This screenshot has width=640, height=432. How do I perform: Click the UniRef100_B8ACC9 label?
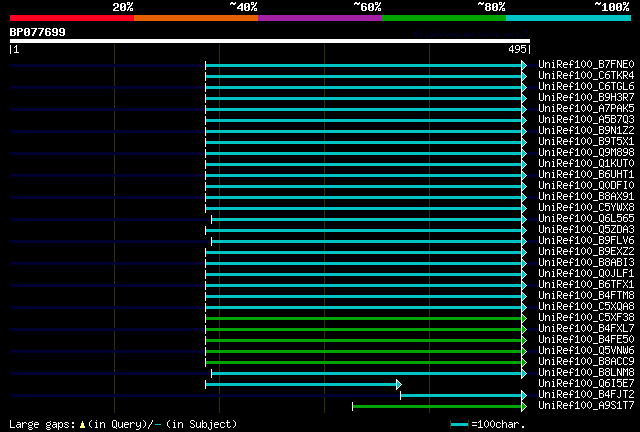click(x=586, y=362)
